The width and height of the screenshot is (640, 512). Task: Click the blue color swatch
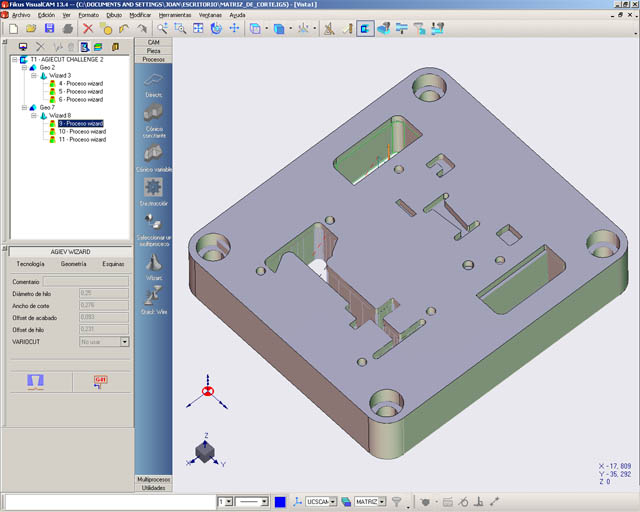tap(281, 501)
